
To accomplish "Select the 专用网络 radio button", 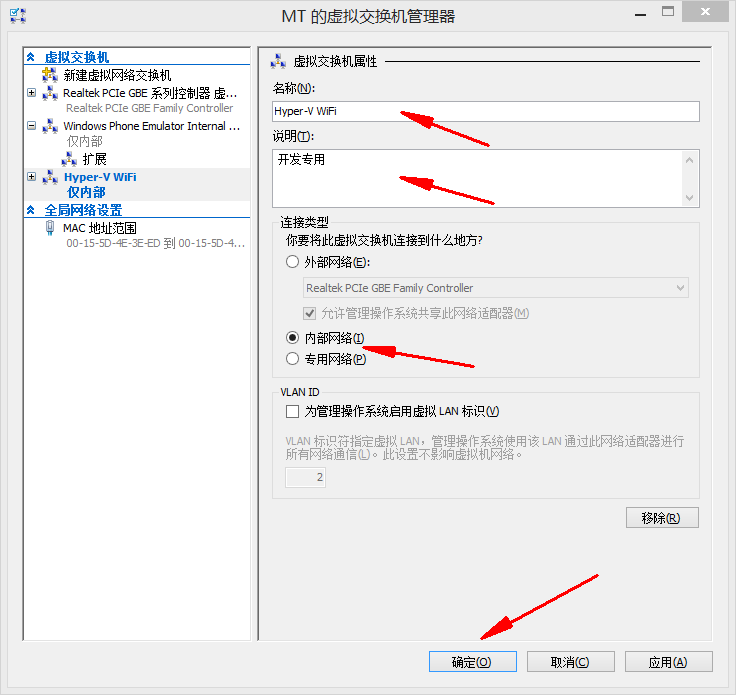I will coord(292,359).
